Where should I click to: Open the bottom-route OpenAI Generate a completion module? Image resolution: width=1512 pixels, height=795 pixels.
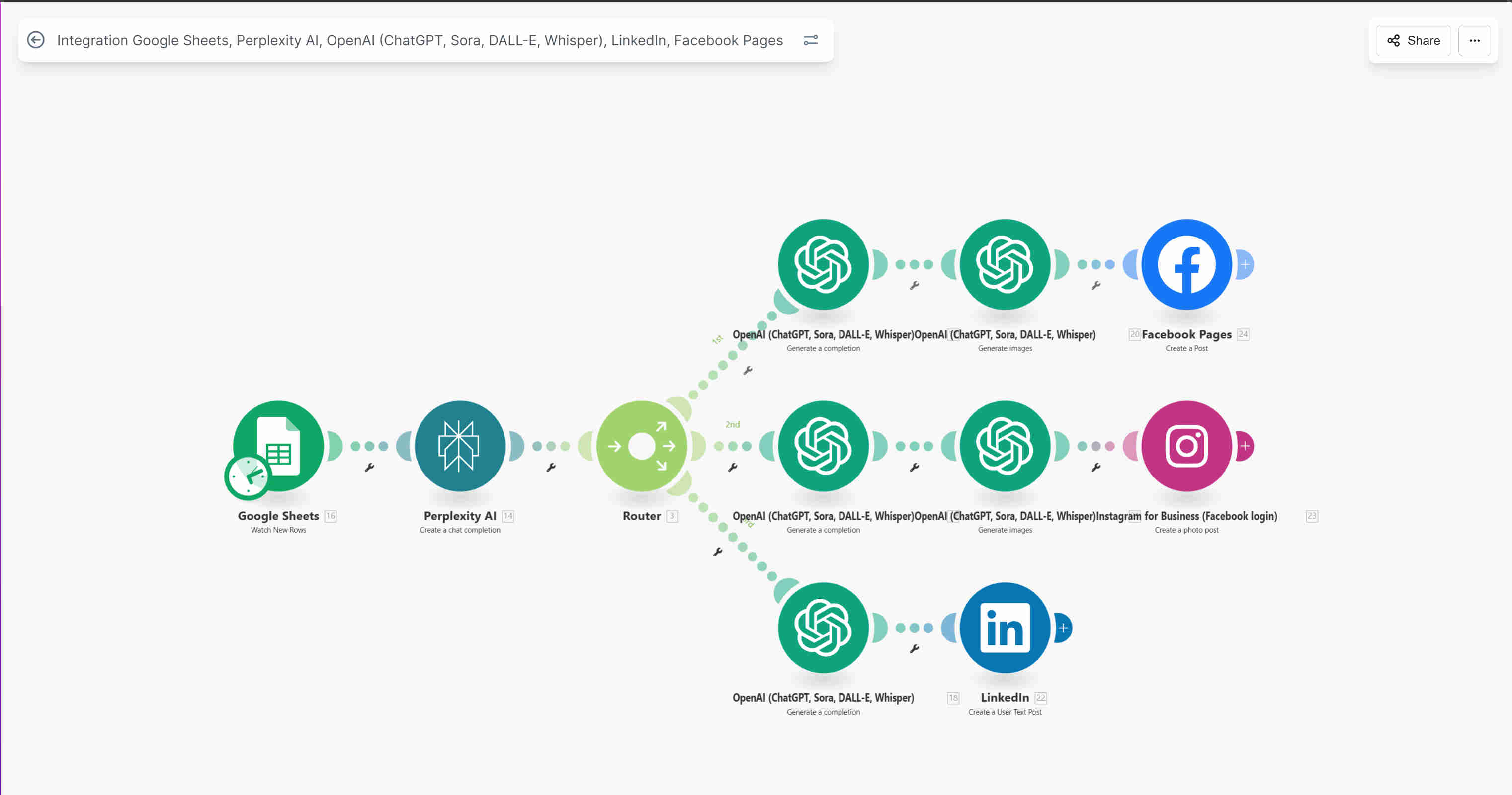[x=824, y=628]
